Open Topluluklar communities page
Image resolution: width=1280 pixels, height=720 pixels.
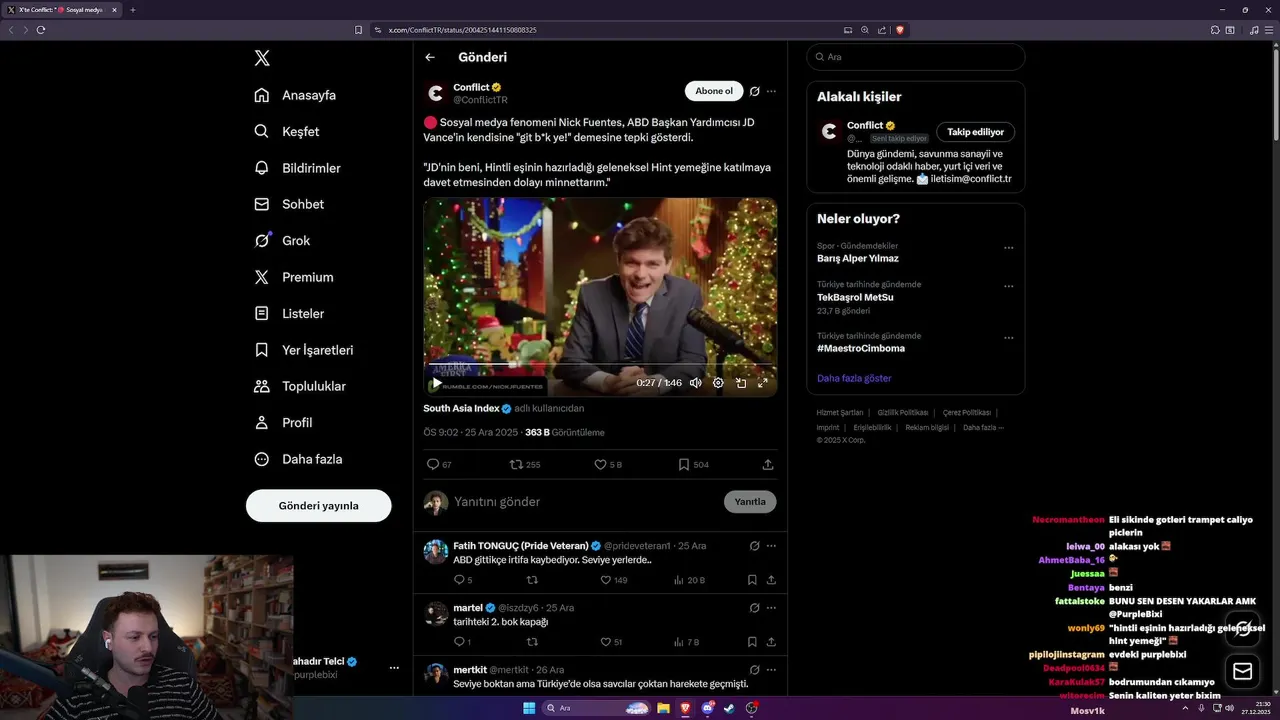pos(300,386)
